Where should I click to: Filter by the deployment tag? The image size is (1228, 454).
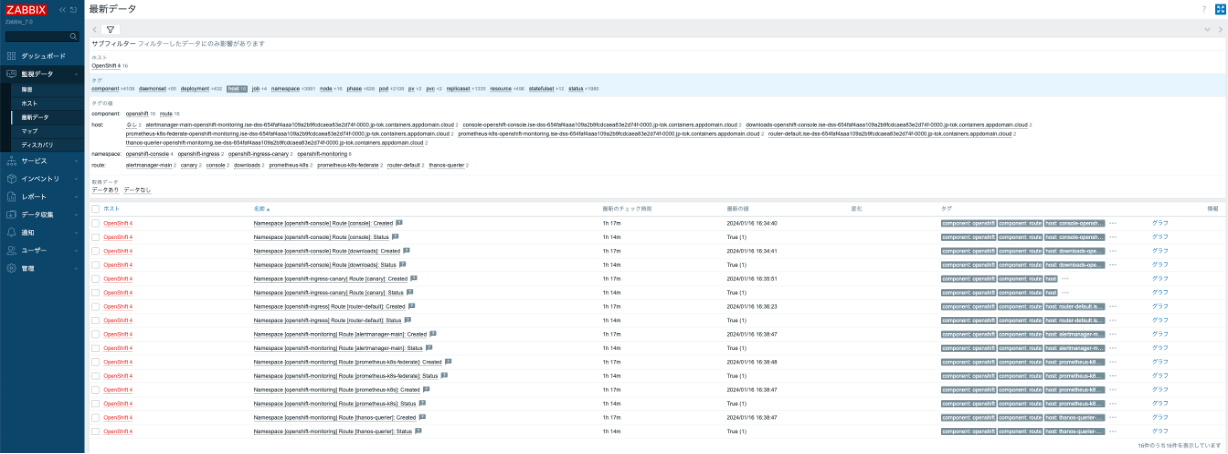click(195, 89)
